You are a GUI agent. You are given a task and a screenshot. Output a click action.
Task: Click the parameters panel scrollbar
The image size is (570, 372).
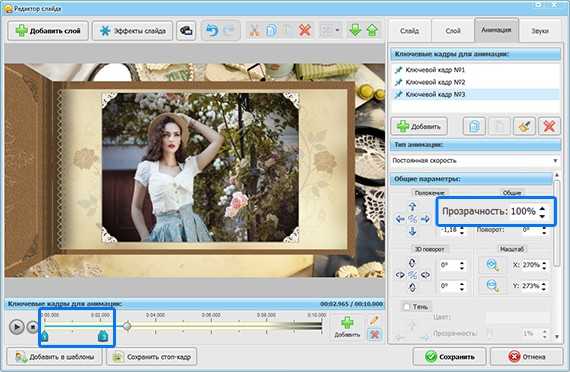(557, 224)
